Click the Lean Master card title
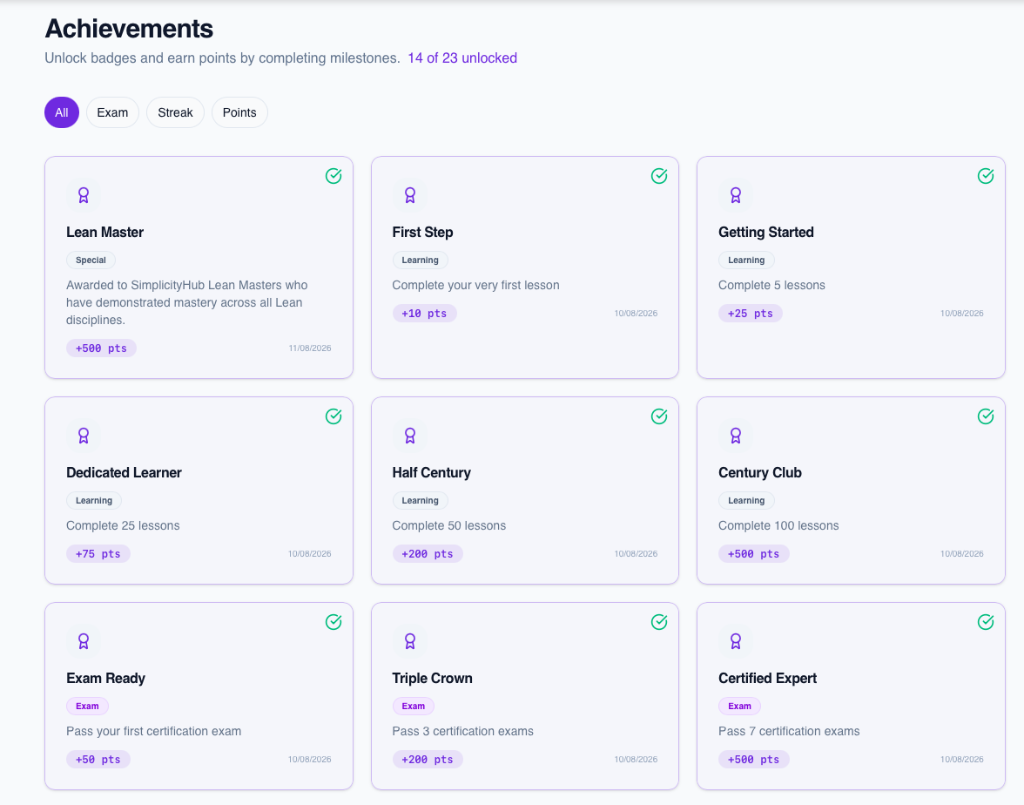1024x805 pixels. [x=105, y=232]
